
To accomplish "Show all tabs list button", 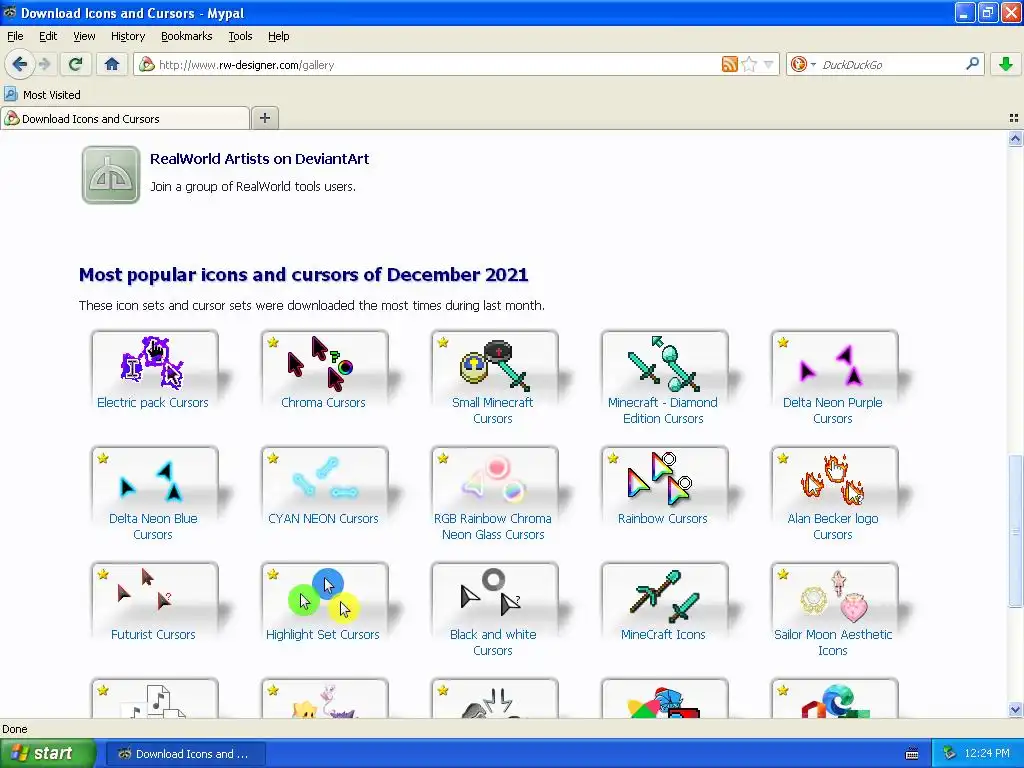I will click(x=1014, y=118).
